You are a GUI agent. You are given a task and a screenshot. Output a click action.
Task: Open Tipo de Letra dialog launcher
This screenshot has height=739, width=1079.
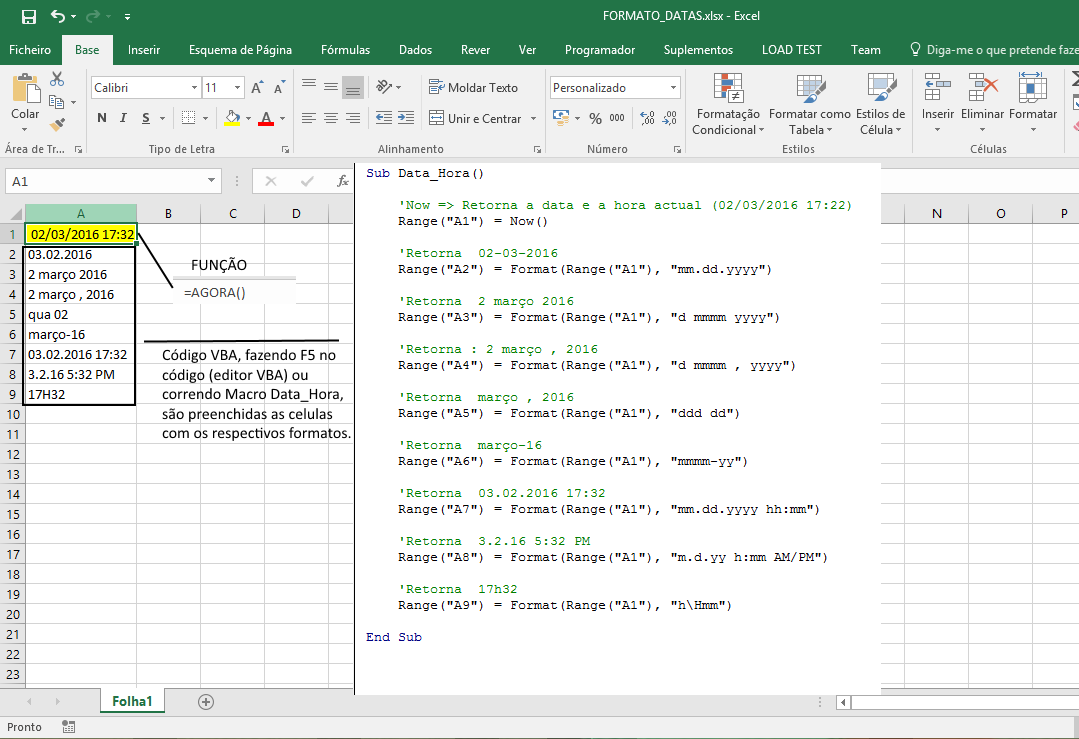tap(285, 149)
